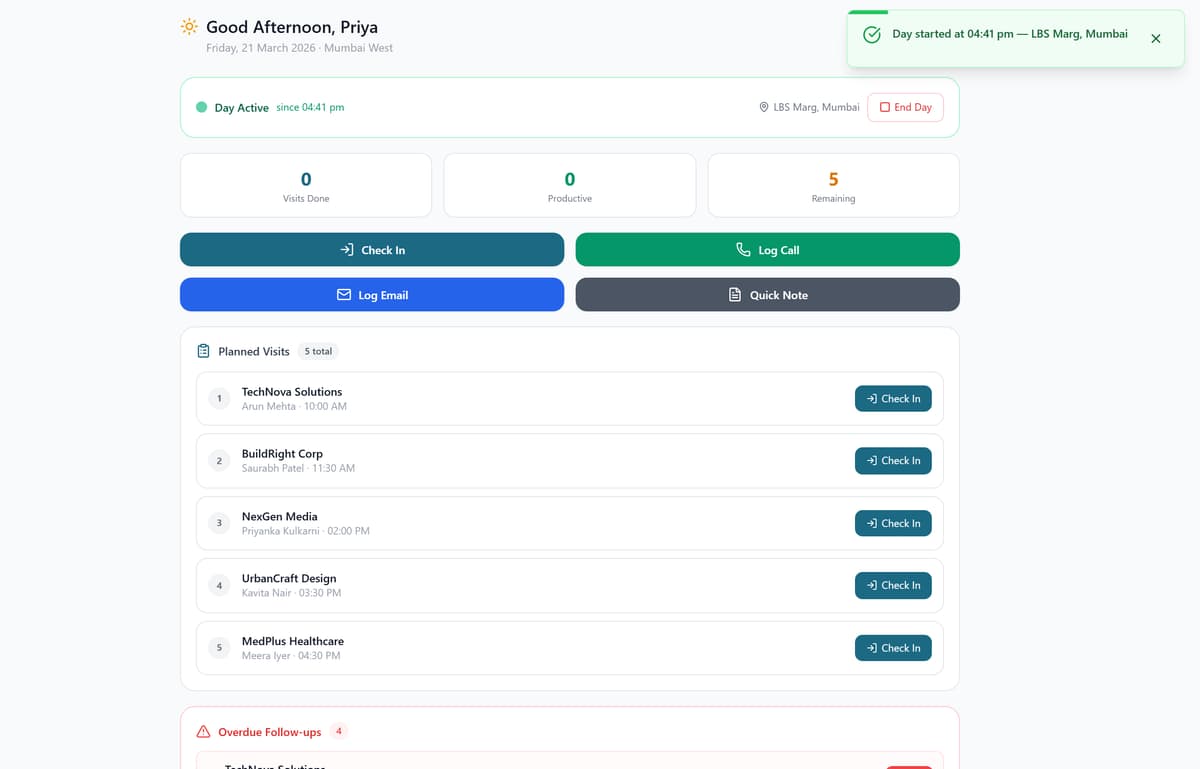
Task: Dismiss the day started notification
Action: pos(1156,38)
